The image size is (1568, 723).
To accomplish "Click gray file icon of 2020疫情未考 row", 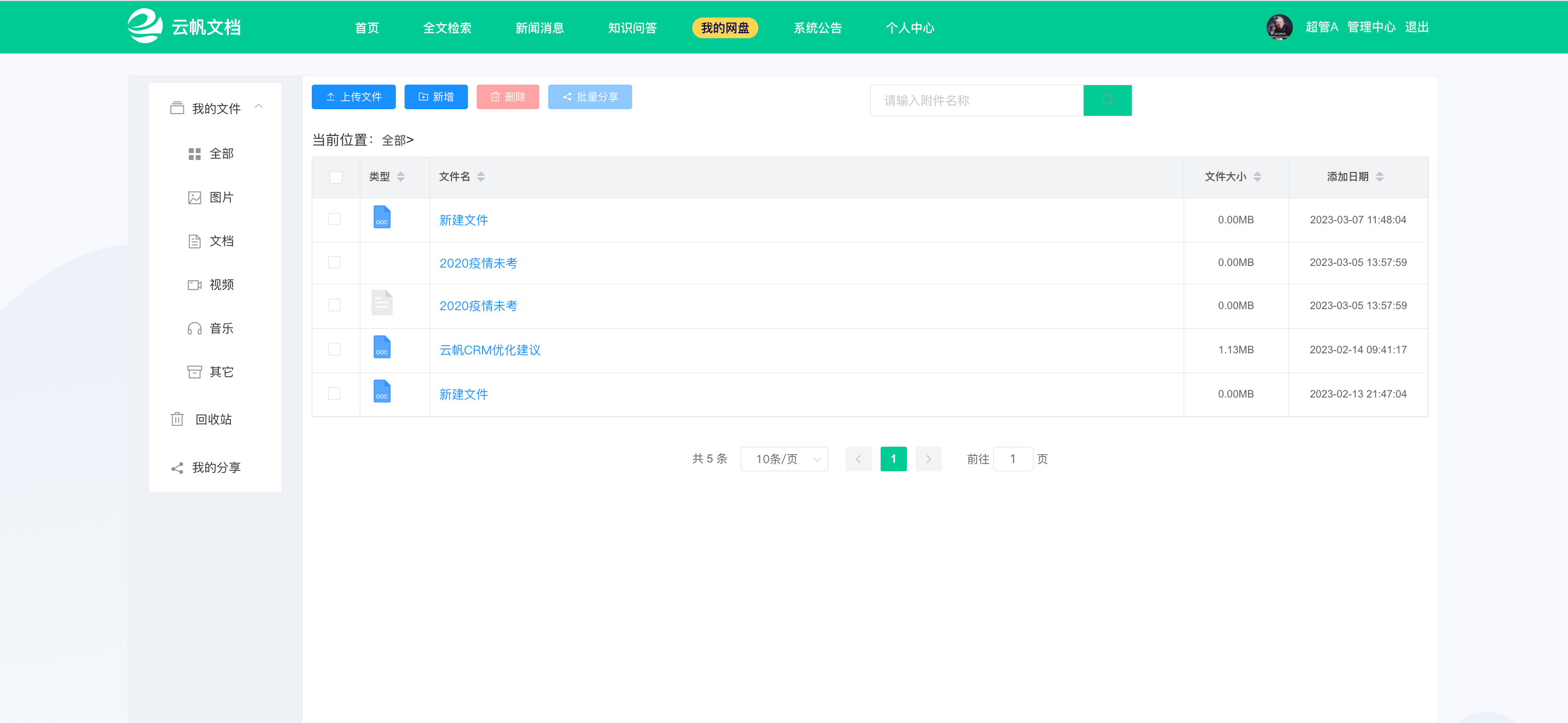I will [x=382, y=303].
